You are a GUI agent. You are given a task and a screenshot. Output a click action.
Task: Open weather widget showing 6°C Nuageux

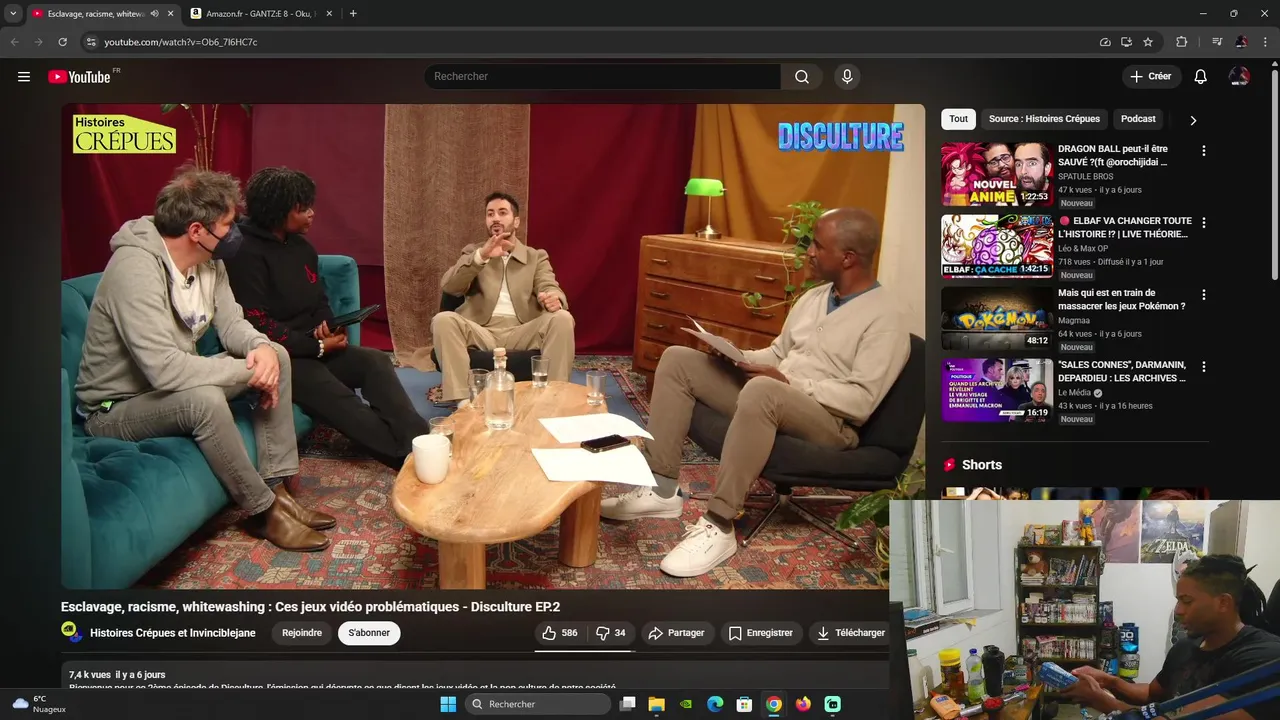click(x=40, y=704)
